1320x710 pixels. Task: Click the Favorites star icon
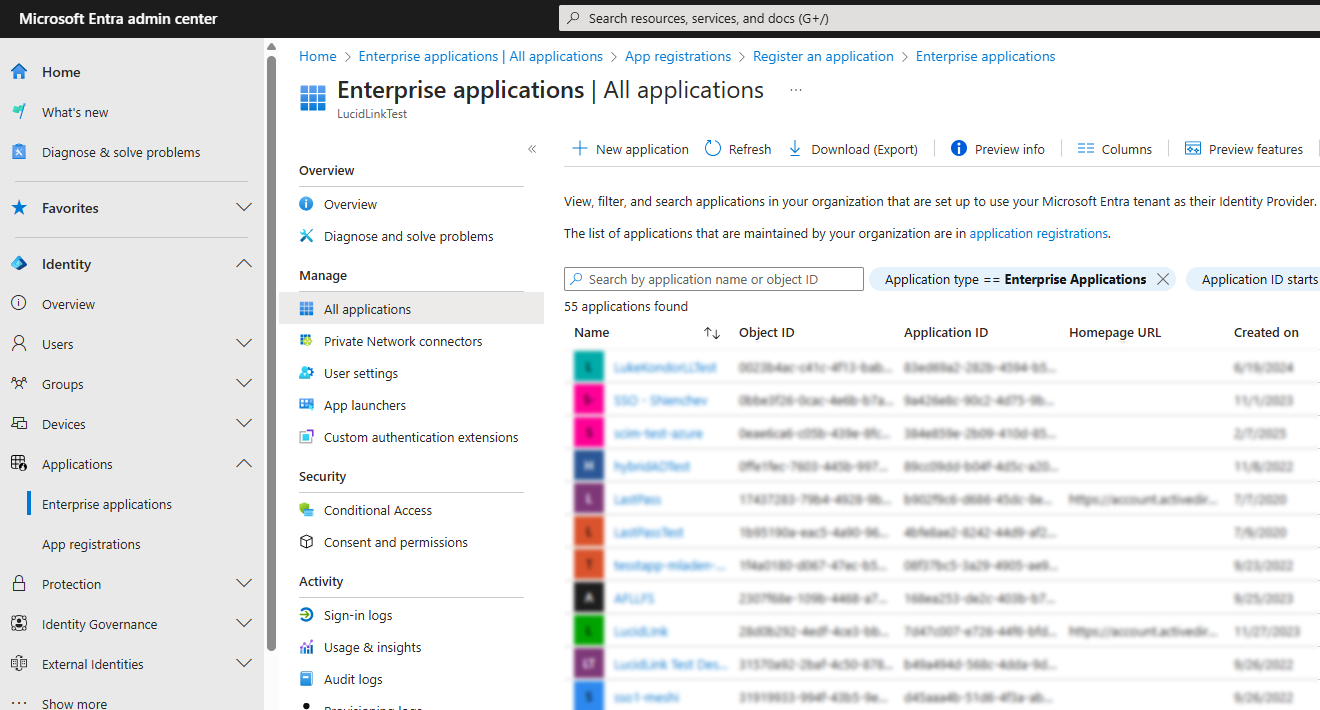19,208
